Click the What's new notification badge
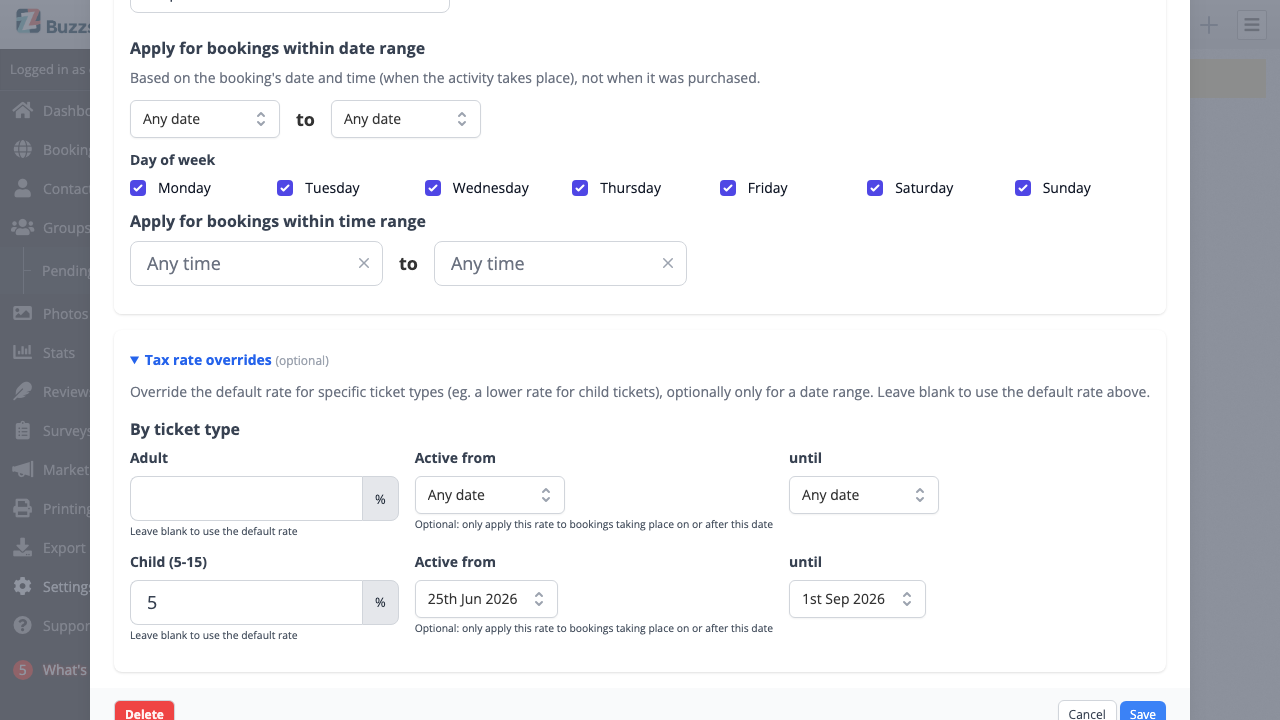Image resolution: width=1280 pixels, height=720 pixels. click(x=22, y=670)
